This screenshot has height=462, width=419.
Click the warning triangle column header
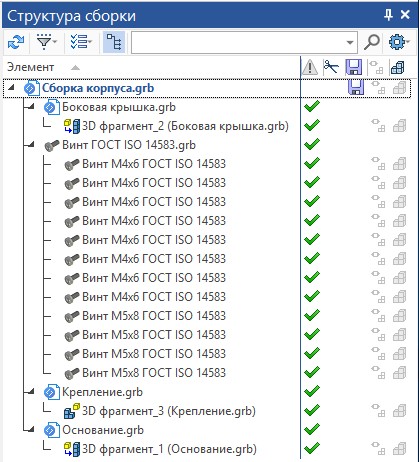coord(310,68)
